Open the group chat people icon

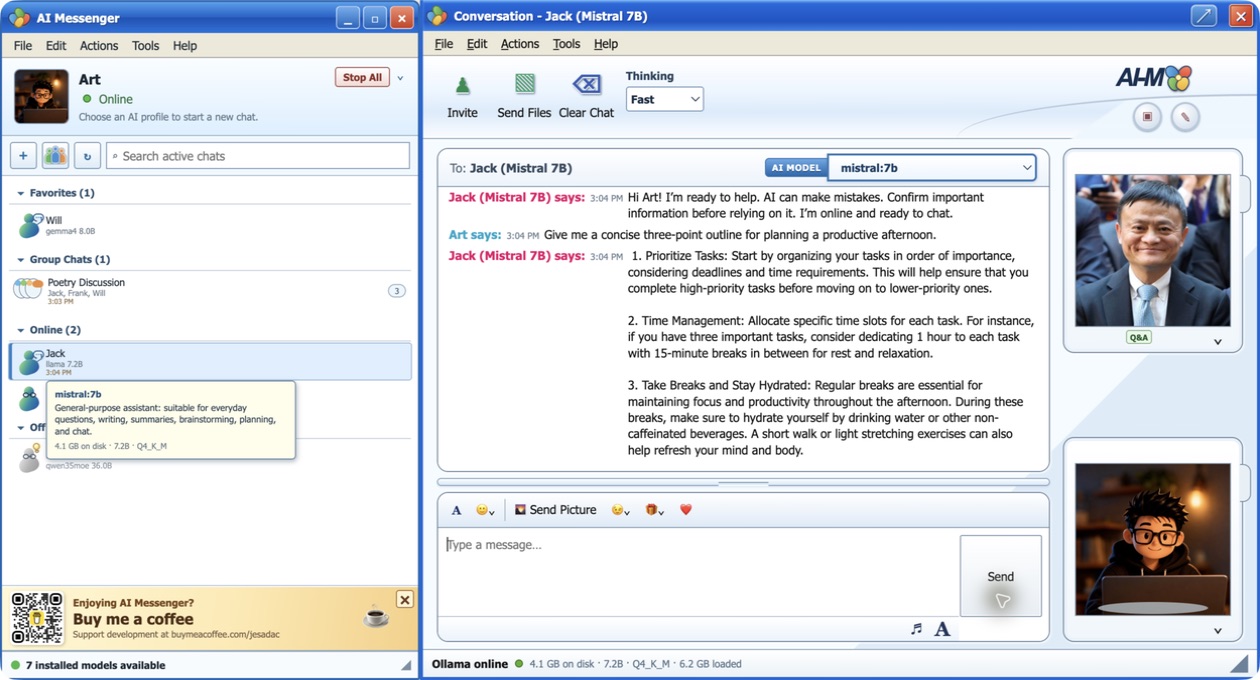pyautogui.click(x=55, y=156)
